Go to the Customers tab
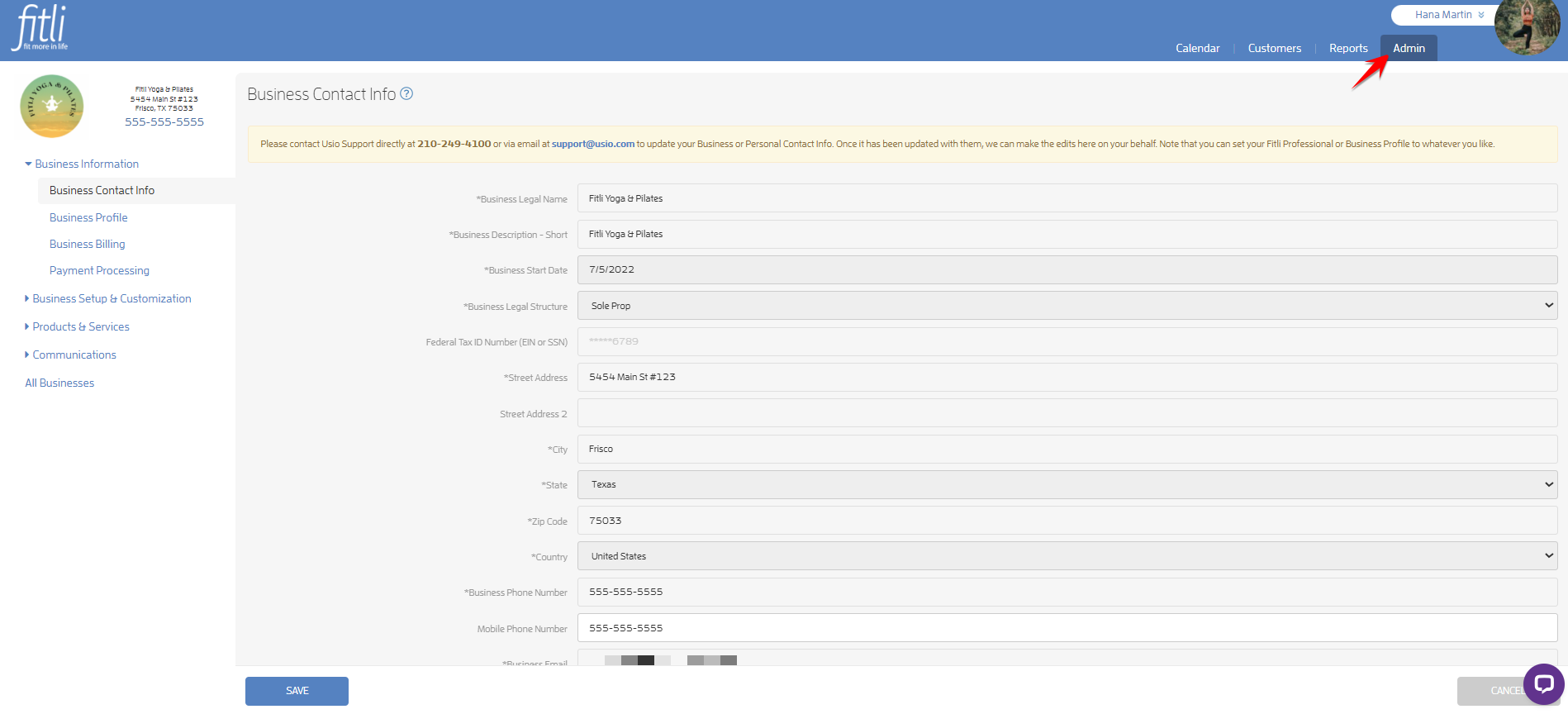This screenshot has width=1568, height=714. click(1274, 49)
